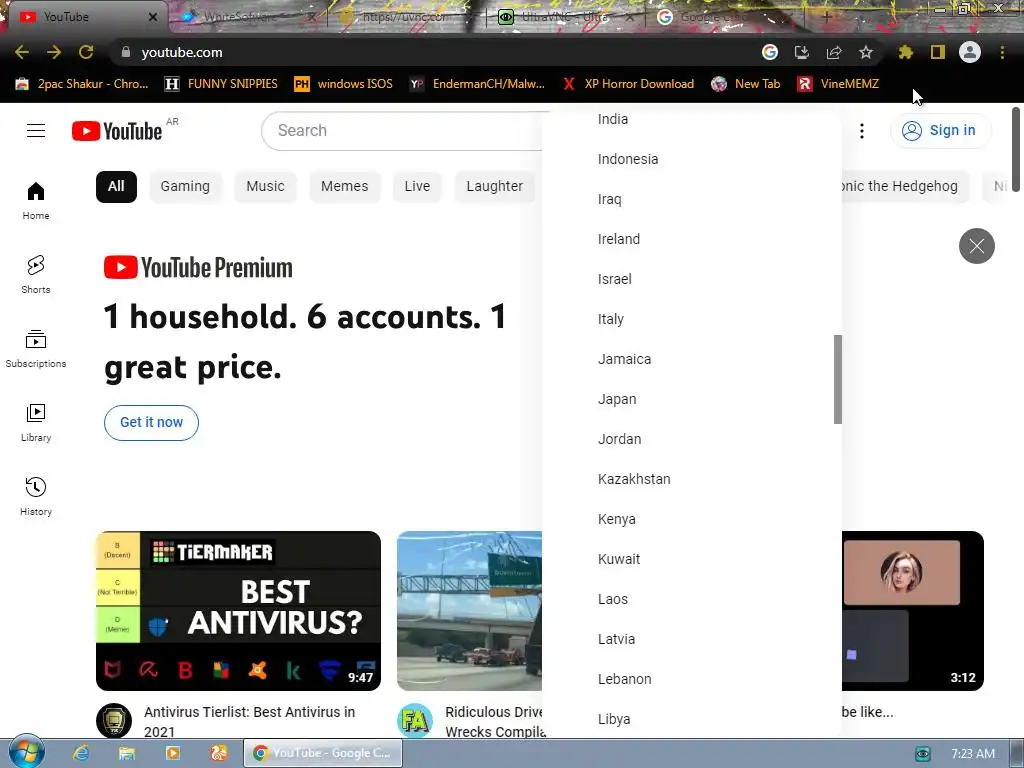Click the share page icon in the address bar

[x=834, y=52]
